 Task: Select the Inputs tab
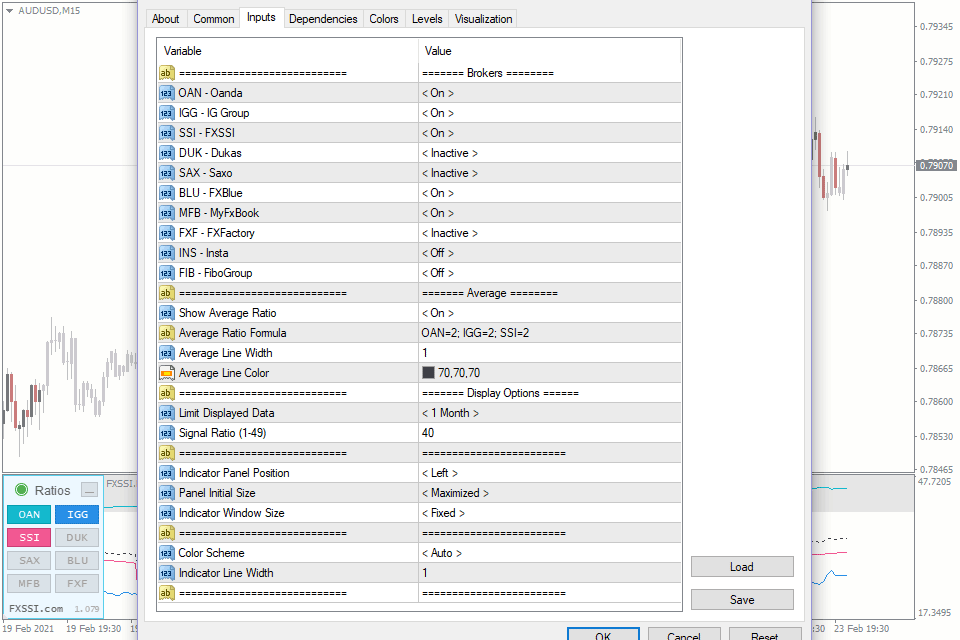pyautogui.click(x=261, y=17)
